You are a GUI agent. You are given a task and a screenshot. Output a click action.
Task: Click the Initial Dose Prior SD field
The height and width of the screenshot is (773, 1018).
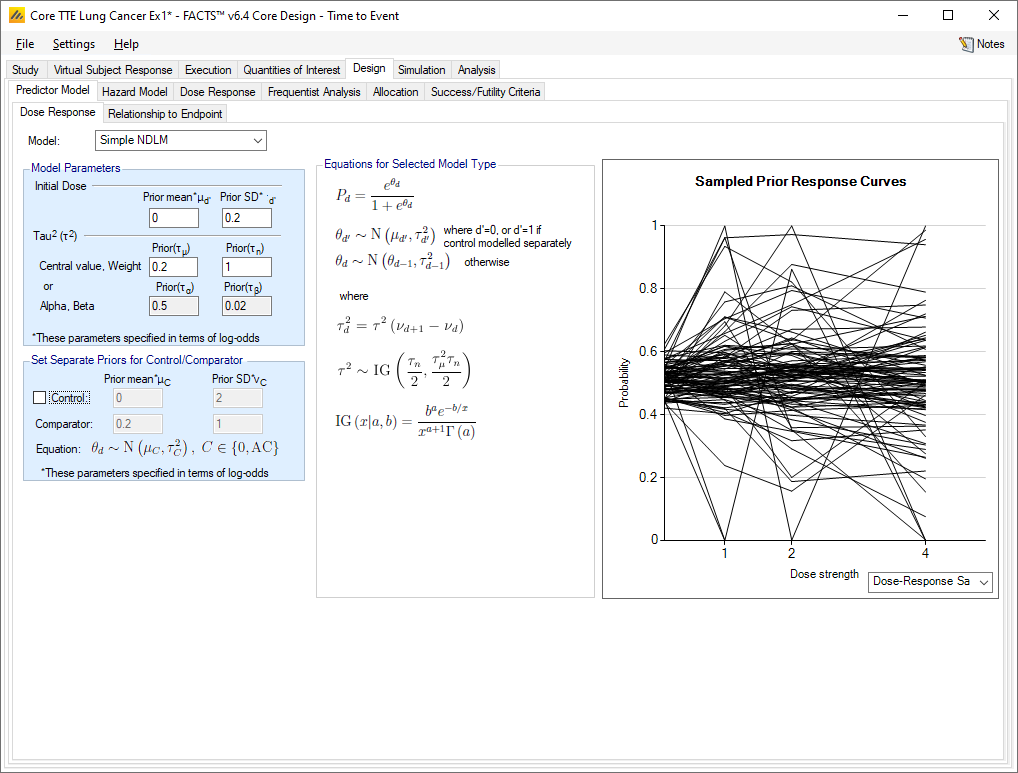[x=246, y=218]
